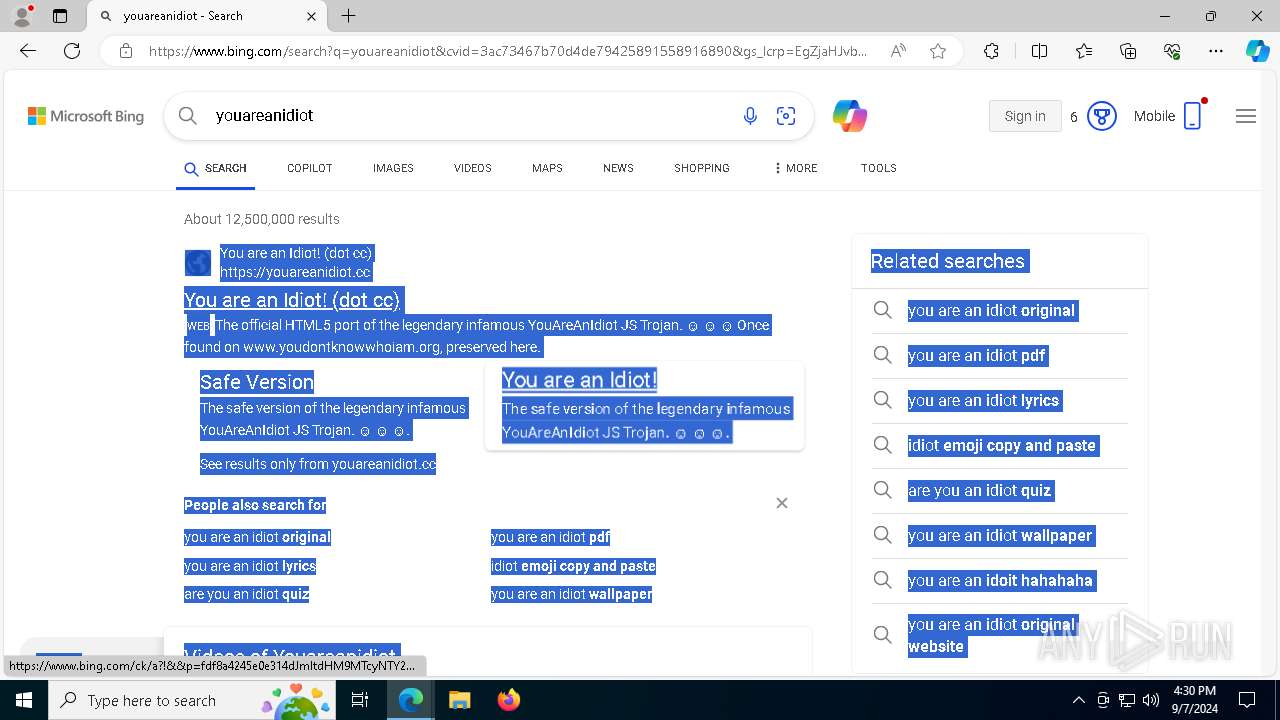Viewport: 1280px width, 720px height.
Task: Open File Explorer from the taskbar
Action: (x=459, y=700)
